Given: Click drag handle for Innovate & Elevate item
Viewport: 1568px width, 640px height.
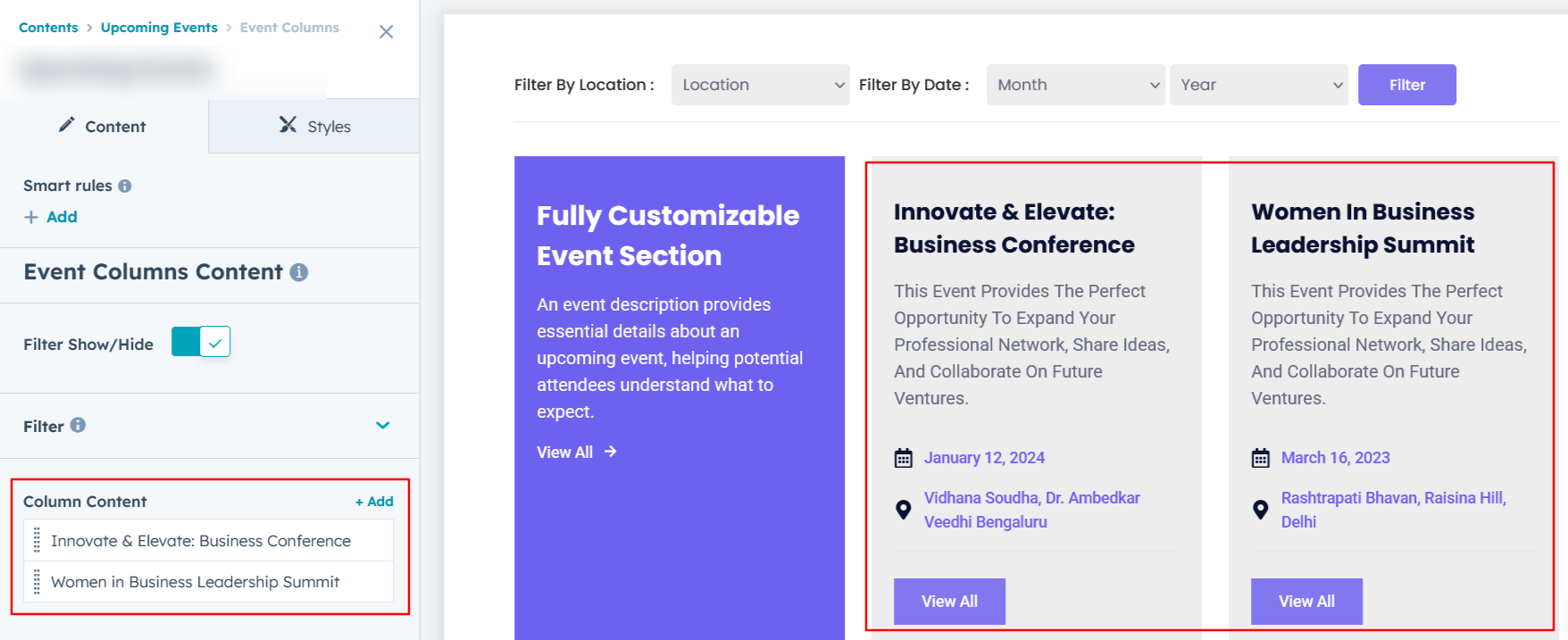Looking at the screenshot, I should pos(37,541).
